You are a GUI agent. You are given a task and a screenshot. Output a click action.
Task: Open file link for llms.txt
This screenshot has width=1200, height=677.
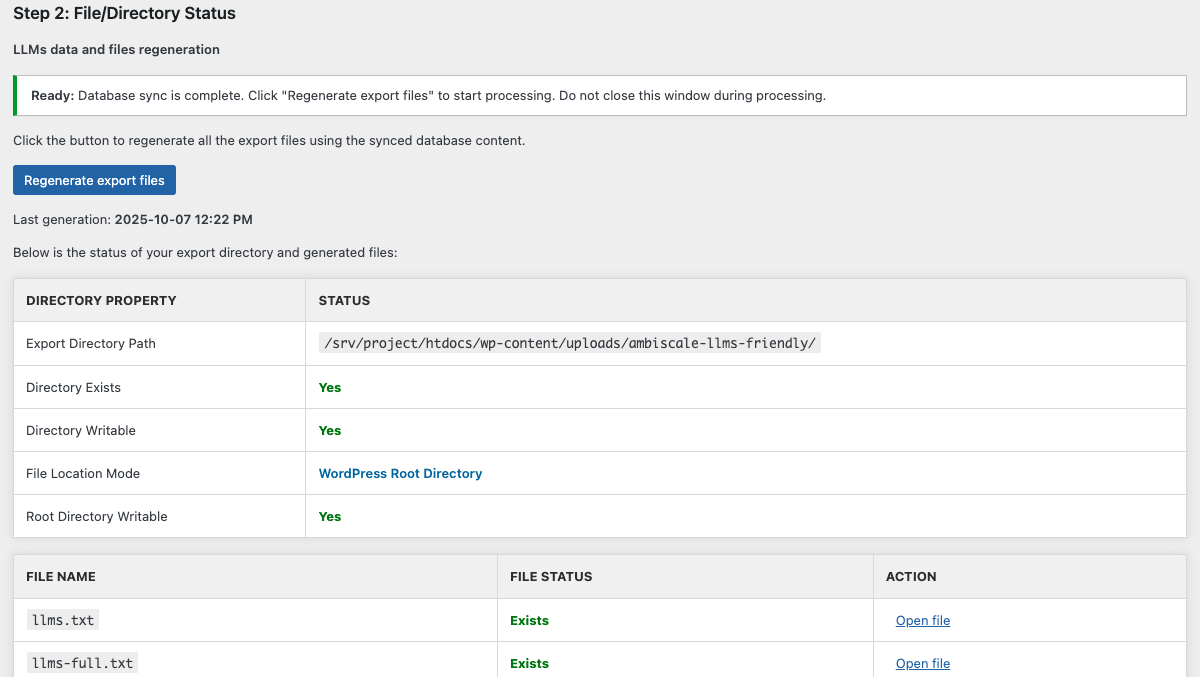click(922, 621)
